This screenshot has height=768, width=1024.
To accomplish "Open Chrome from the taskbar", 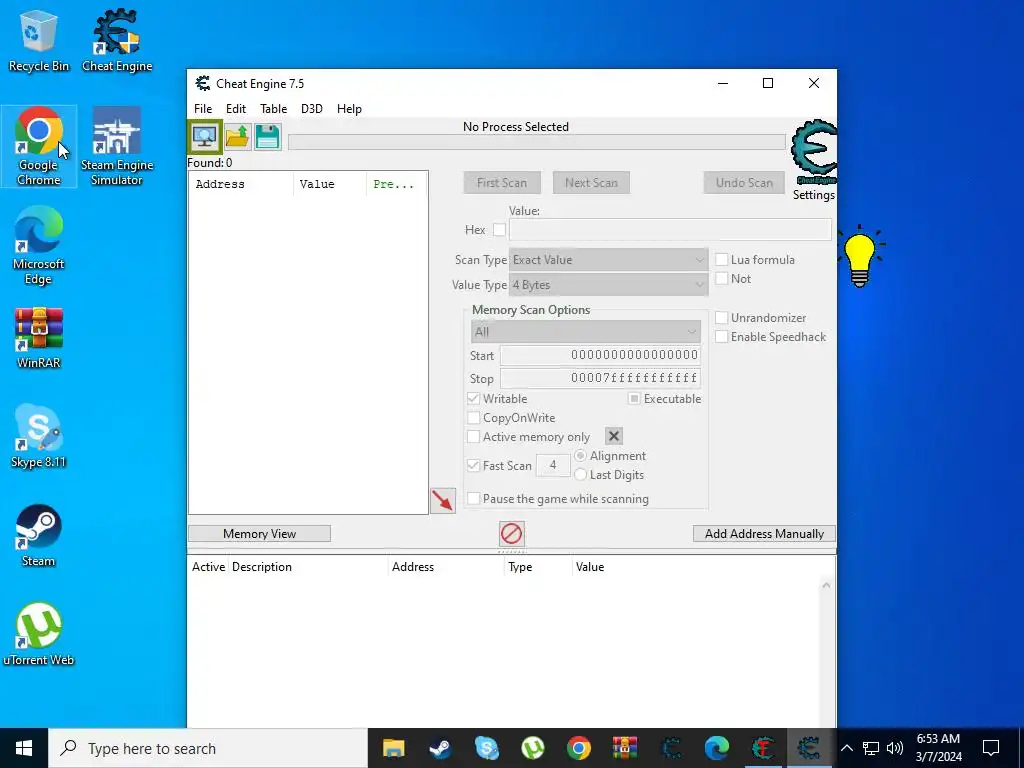I will pos(579,748).
